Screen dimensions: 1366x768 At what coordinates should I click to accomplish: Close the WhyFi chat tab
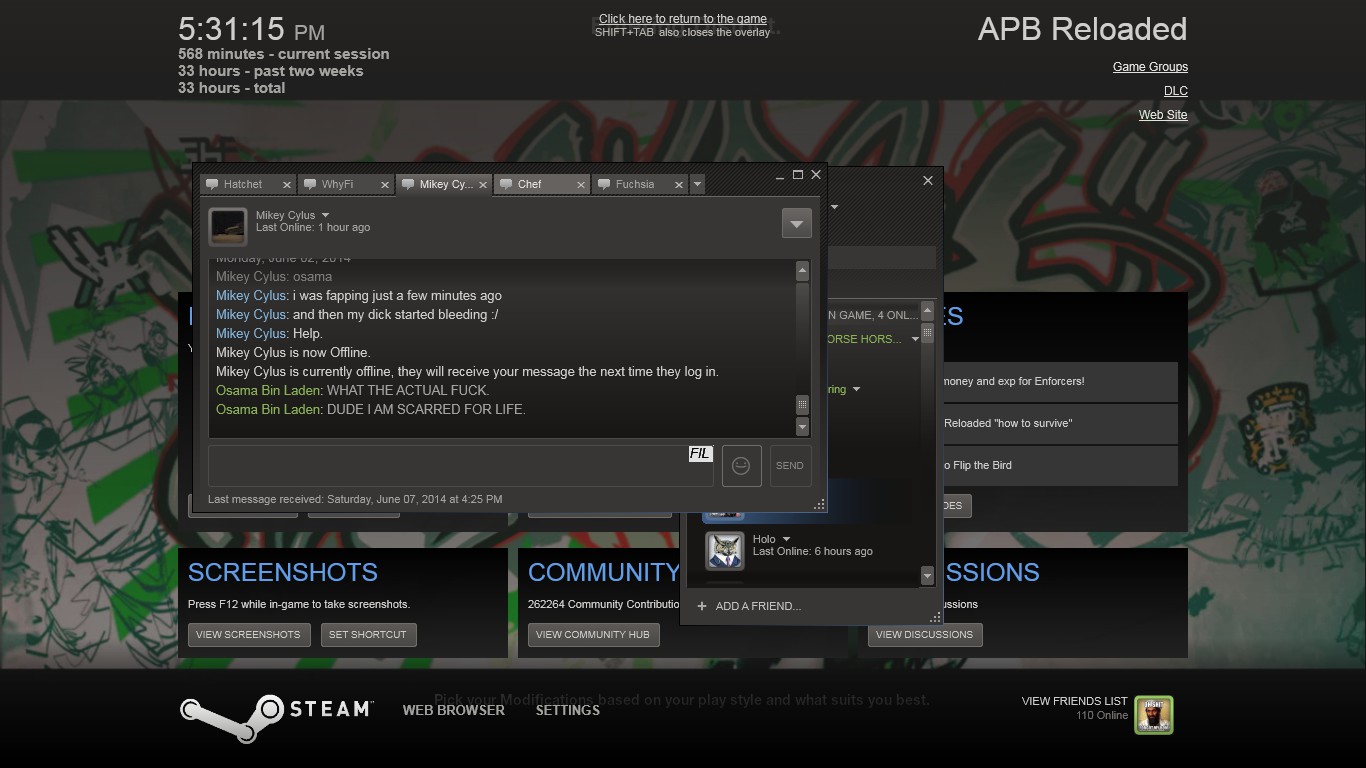384,185
